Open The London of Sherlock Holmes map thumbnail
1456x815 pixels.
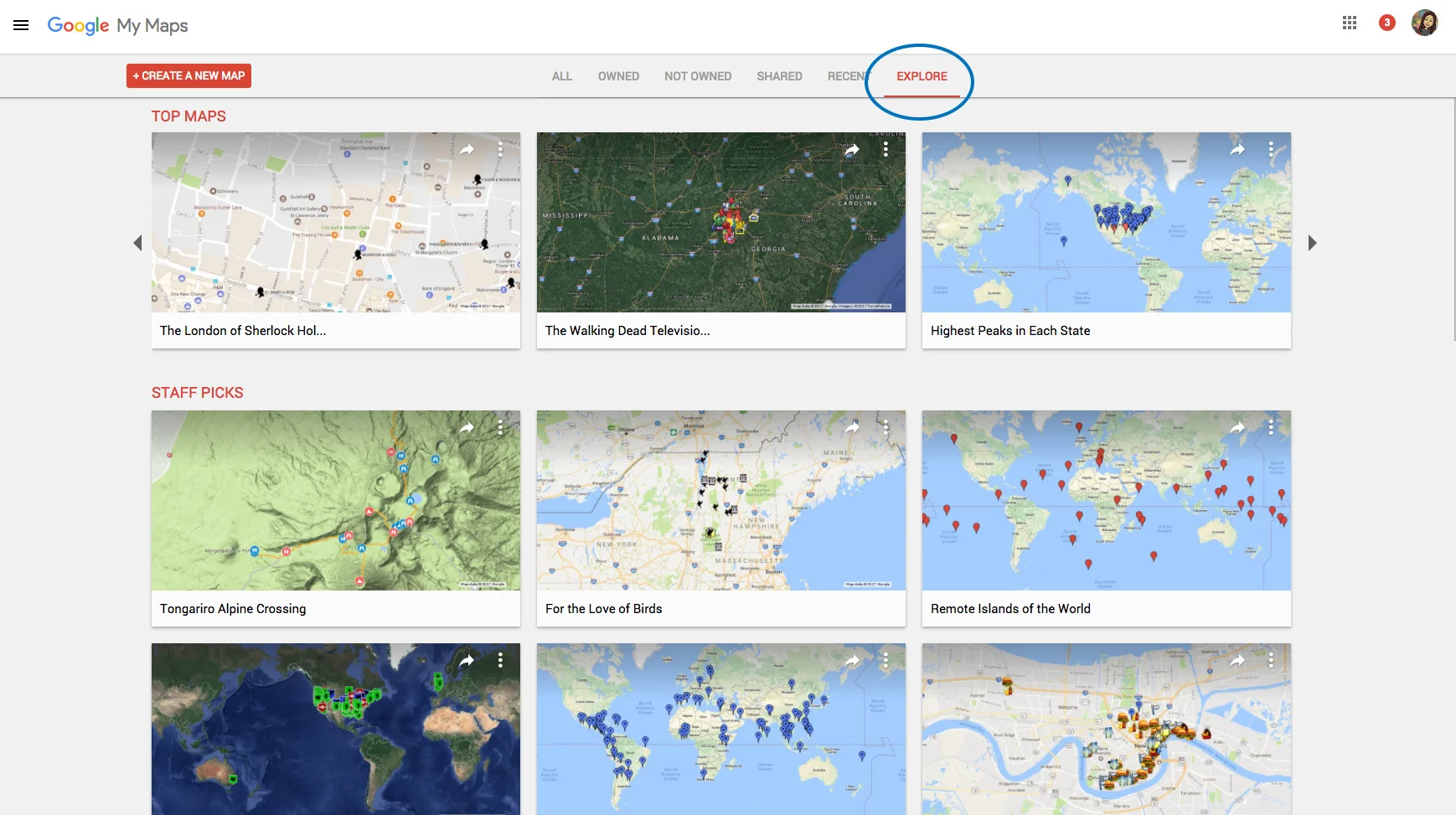point(336,223)
